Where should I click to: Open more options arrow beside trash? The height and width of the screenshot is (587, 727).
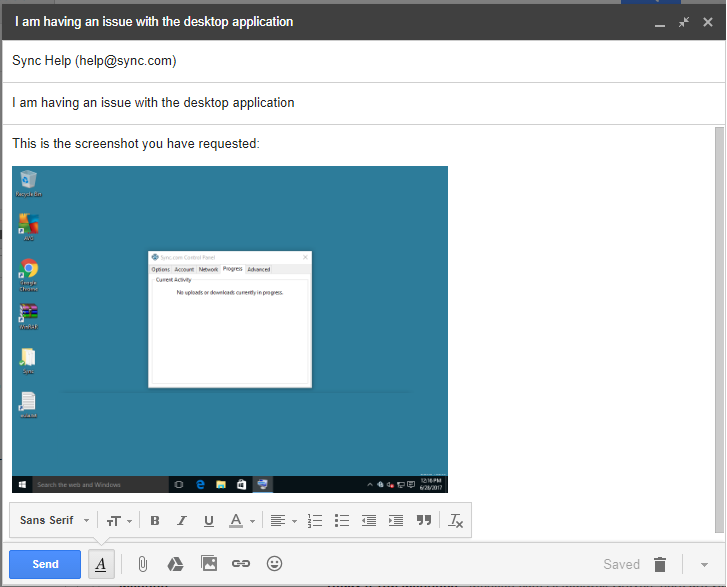pyautogui.click(x=704, y=565)
